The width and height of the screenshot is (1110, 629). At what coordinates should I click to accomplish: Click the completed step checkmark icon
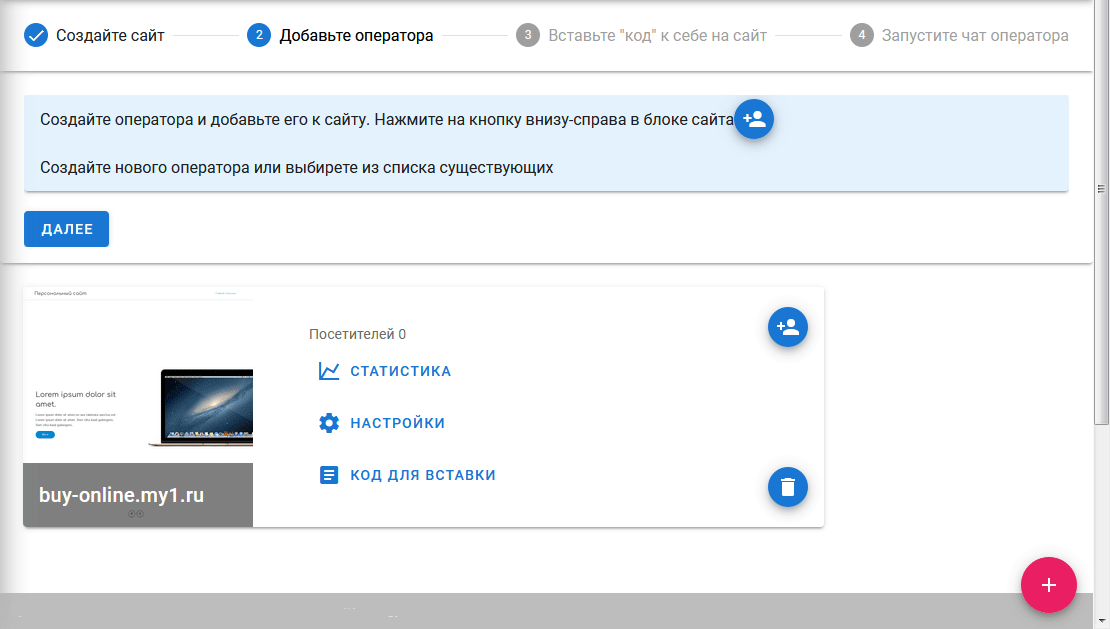(36, 36)
